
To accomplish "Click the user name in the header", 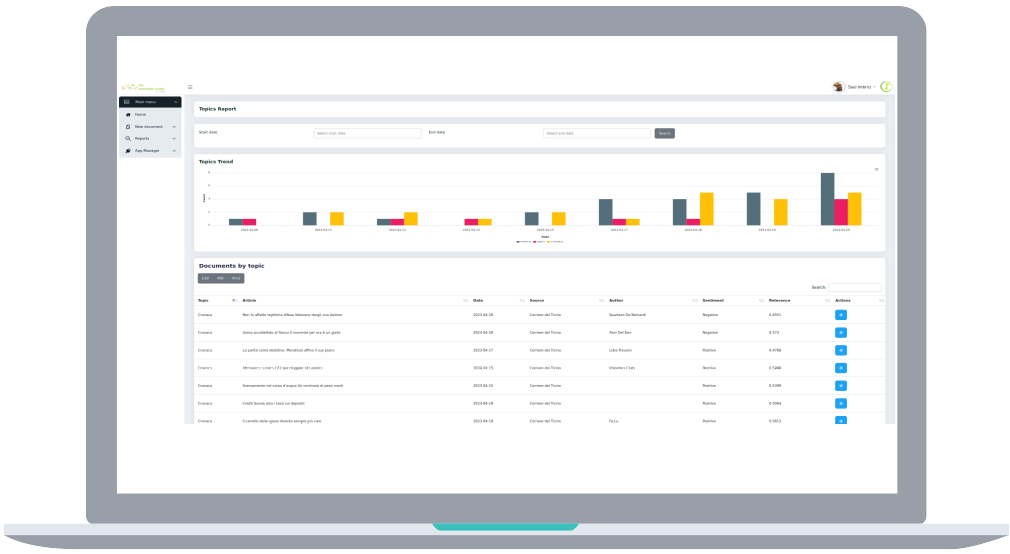I will click(859, 87).
